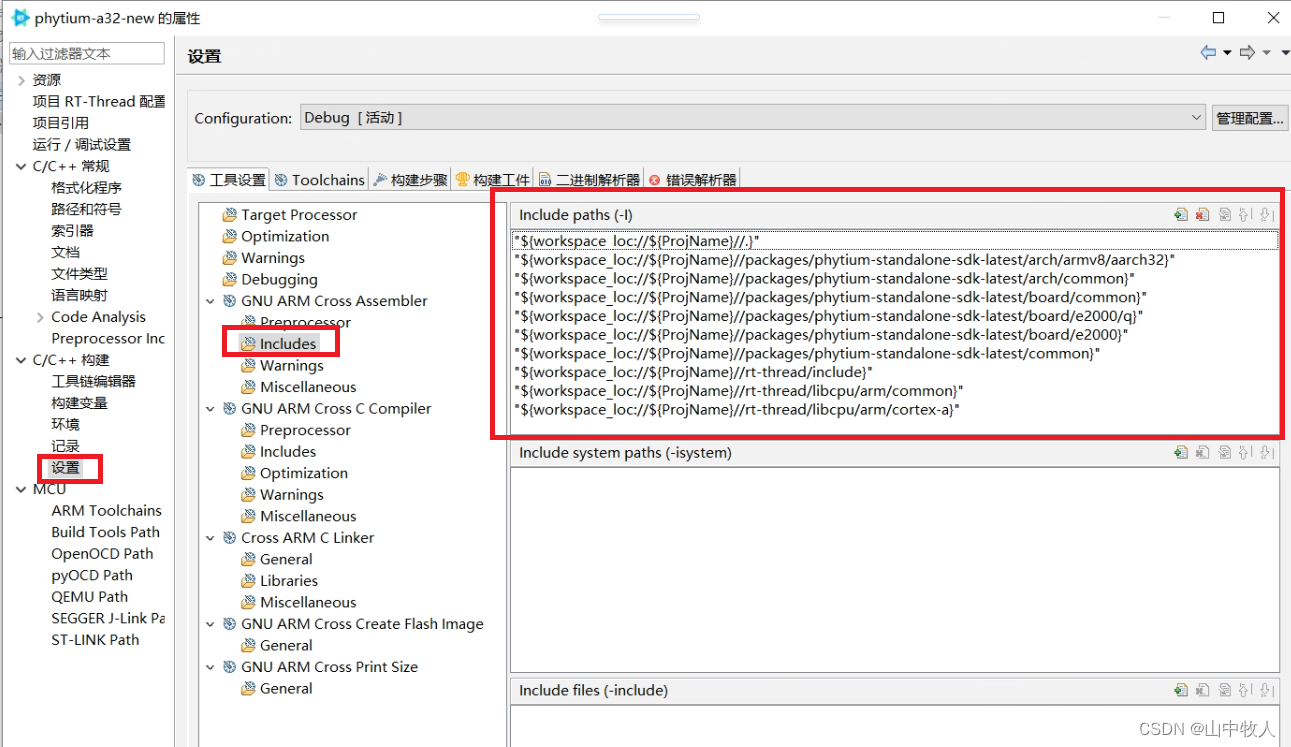This screenshot has width=1291, height=747.
Task: Open 路径和符号 page
Action: [x=86, y=209]
